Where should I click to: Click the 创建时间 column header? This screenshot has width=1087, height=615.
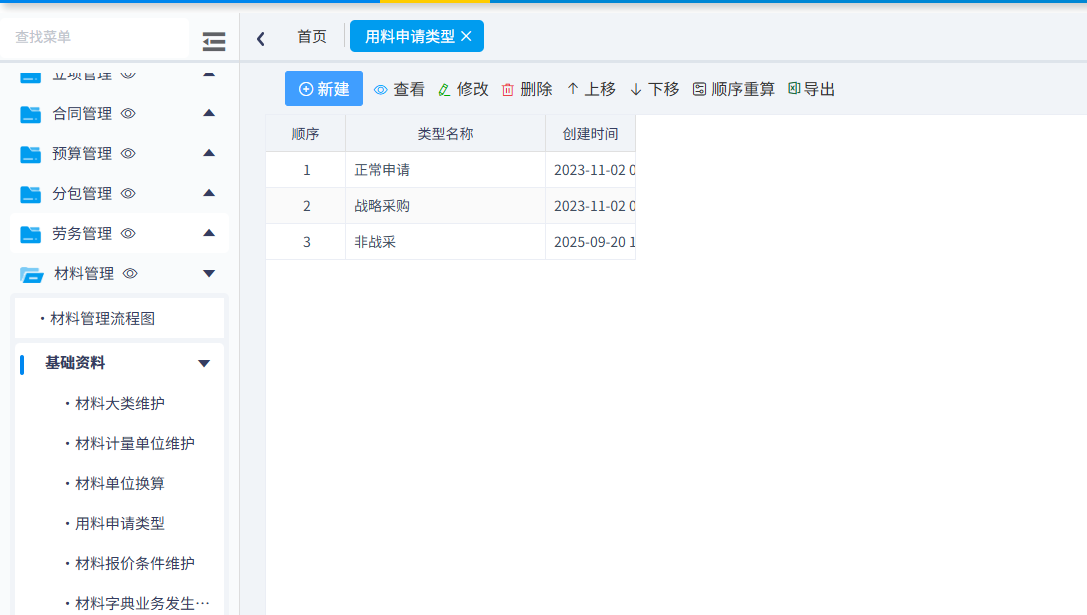[x=591, y=134]
